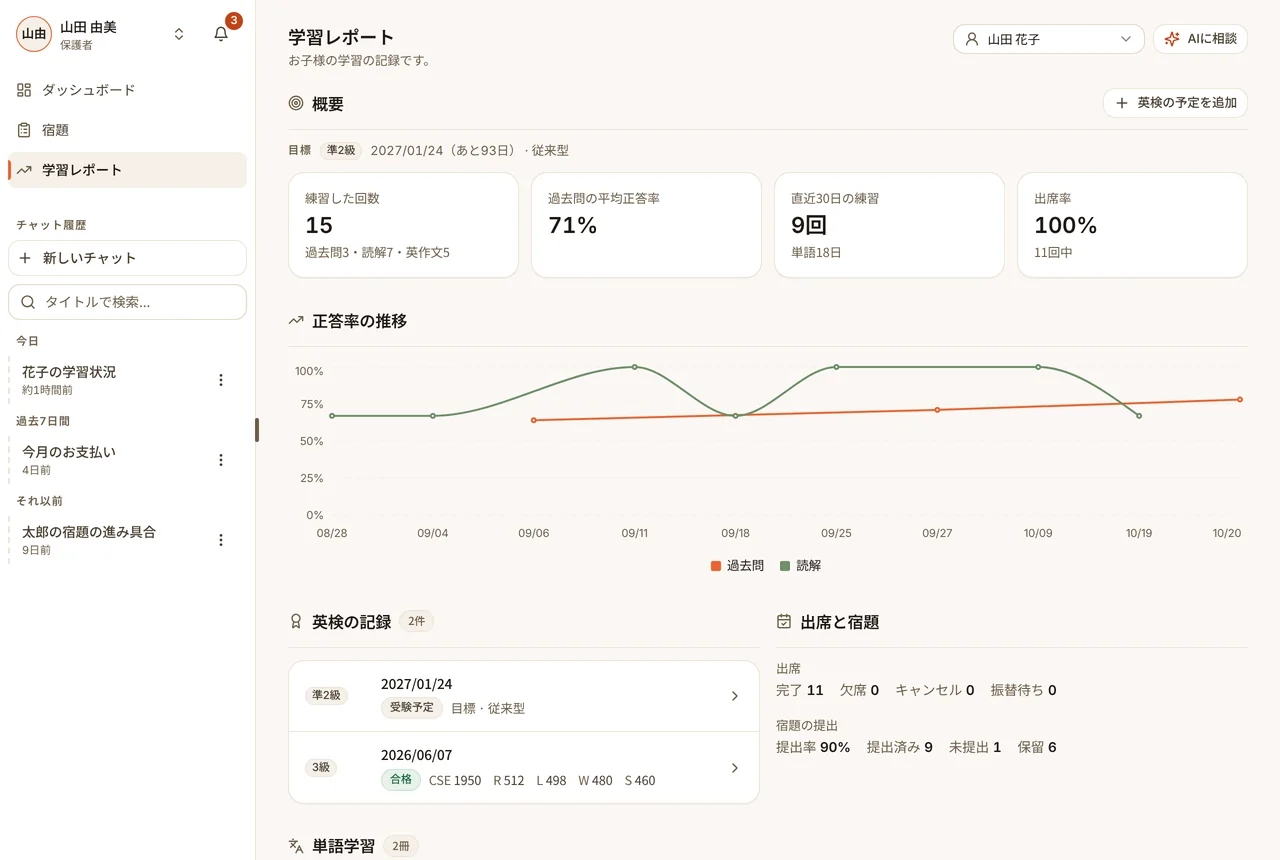Image resolution: width=1280 pixels, height=860 pixels.
Task: Open options menu for 太郎の宿題の進み具合 chat
Action: (x=221, y=540)
